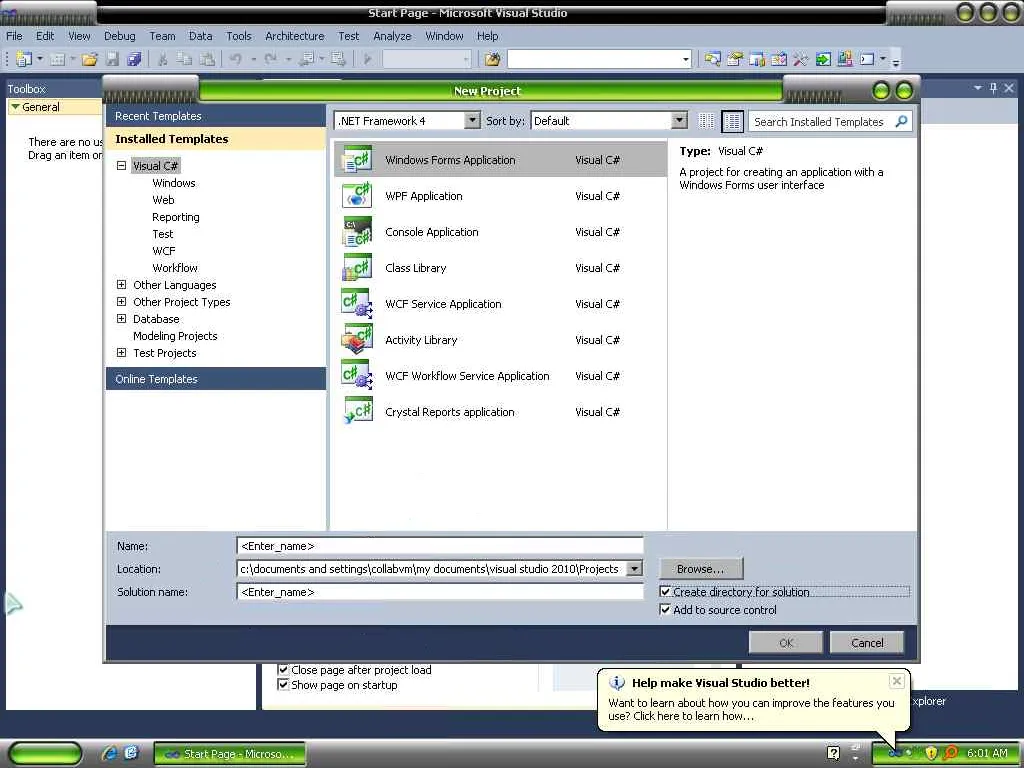Viewport: 1024px width, 768px height.
Task: Click the Start Page green-arrow toolbar icon
Action: point(824,59)
